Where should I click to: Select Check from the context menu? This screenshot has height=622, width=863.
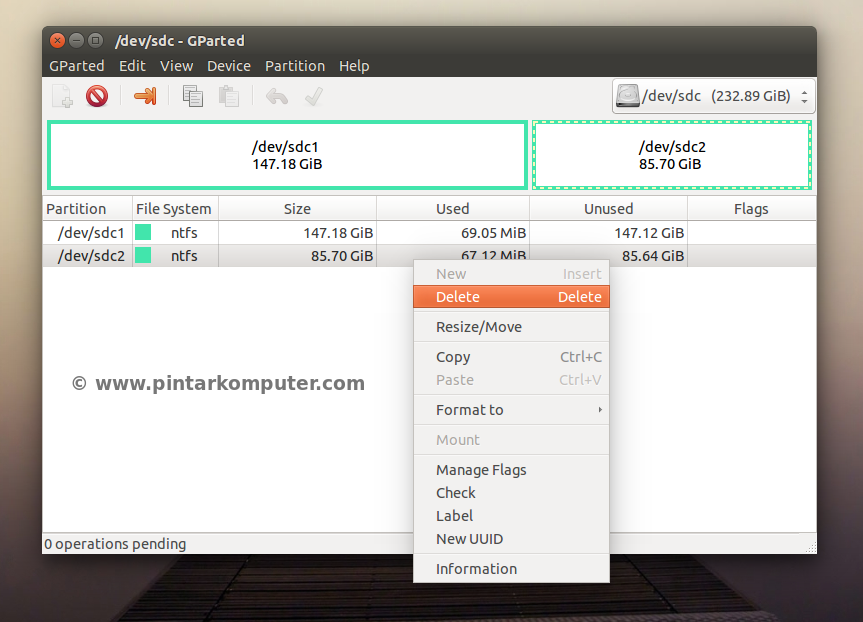tap(511, 493)
